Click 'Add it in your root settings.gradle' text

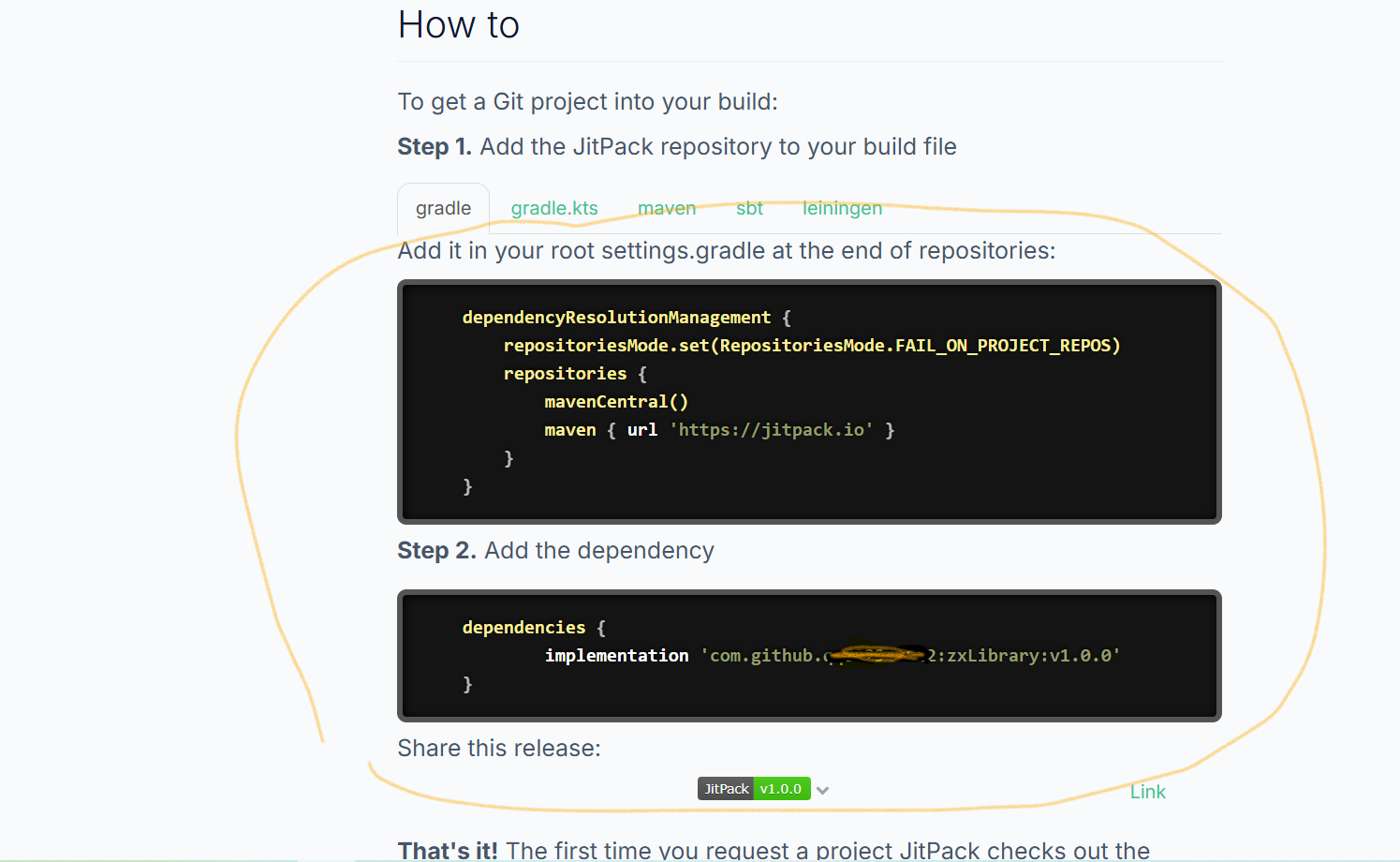coord(726,251)
